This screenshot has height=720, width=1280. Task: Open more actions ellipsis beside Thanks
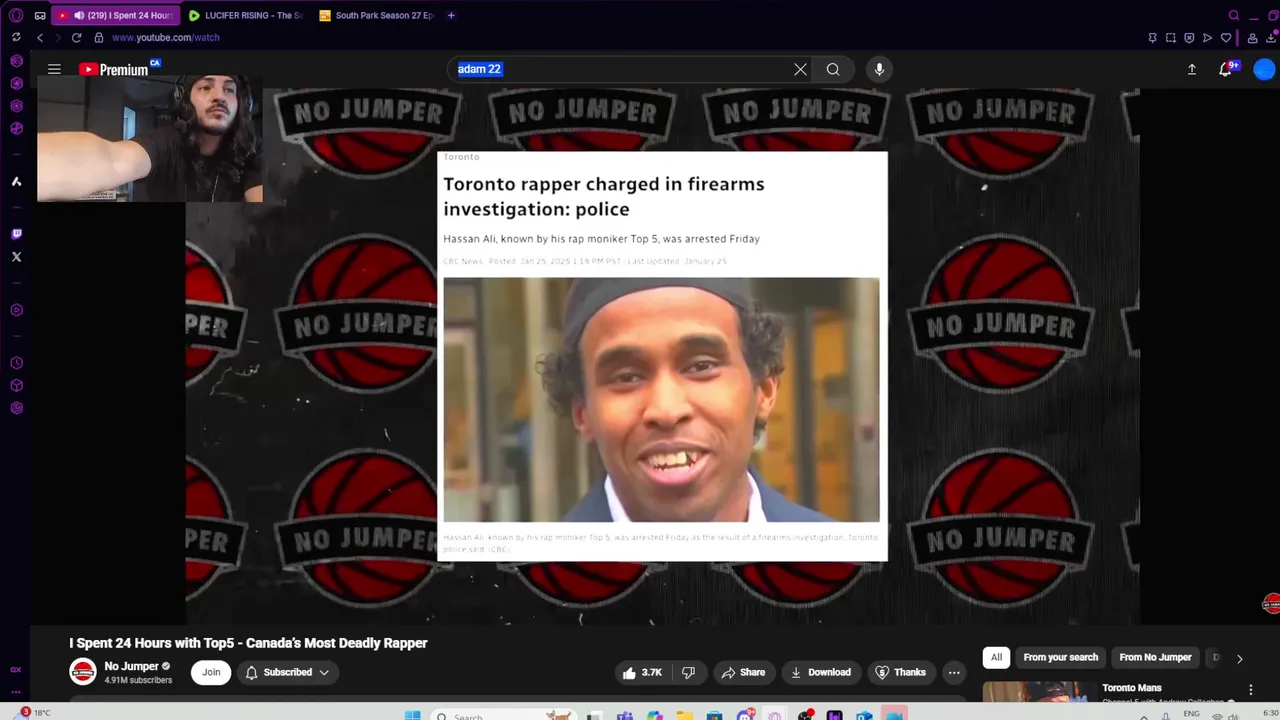point(954,672)
